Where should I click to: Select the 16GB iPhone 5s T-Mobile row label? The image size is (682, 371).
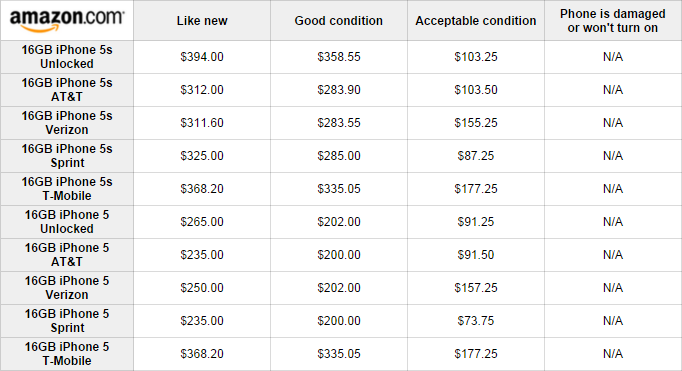tap(67, 189)
